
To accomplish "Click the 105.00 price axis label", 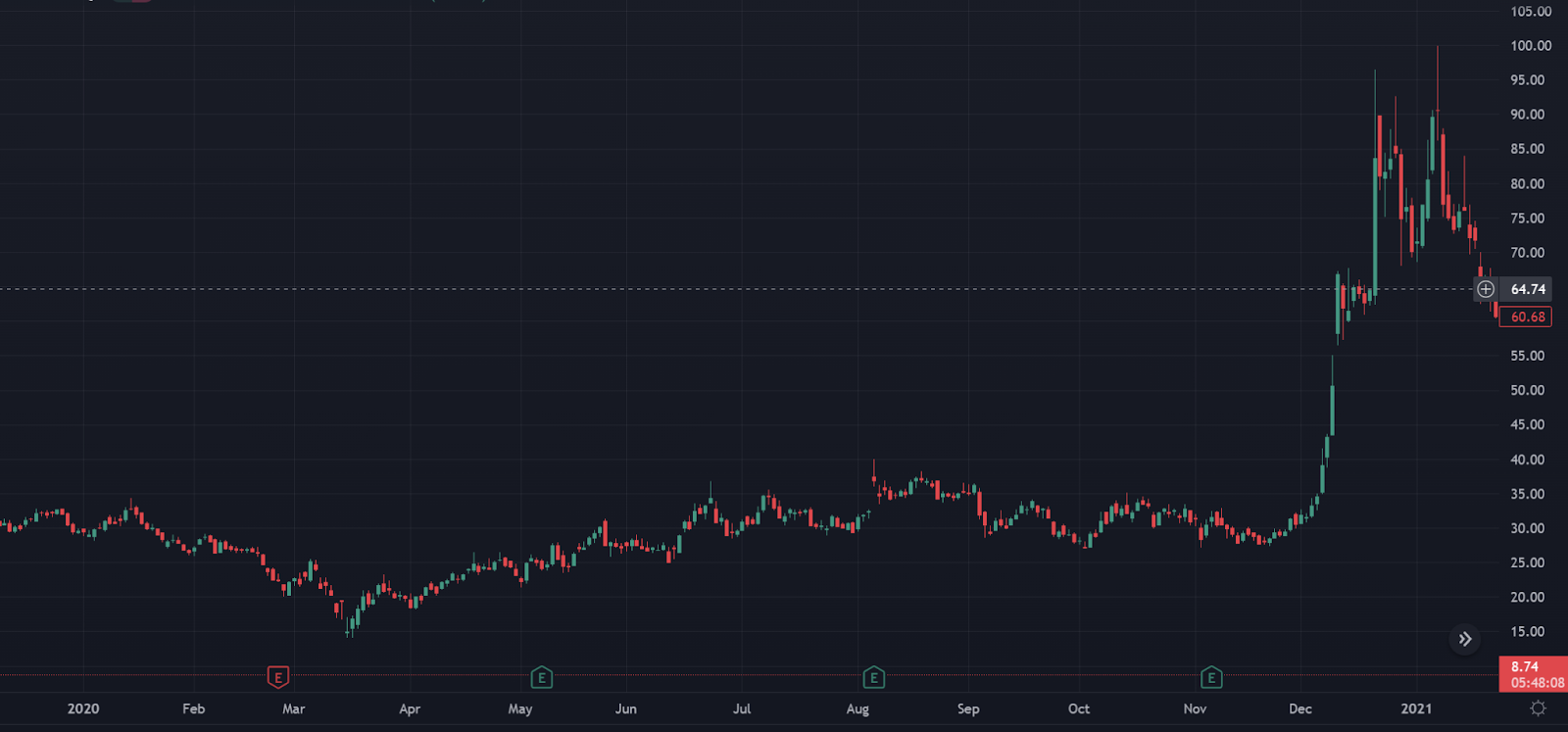I will pyautogui.click(x=1531, y=12).
